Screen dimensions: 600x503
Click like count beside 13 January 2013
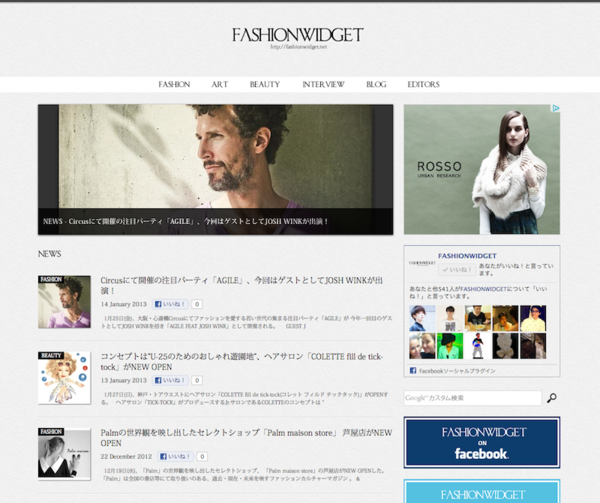[197, 380]
